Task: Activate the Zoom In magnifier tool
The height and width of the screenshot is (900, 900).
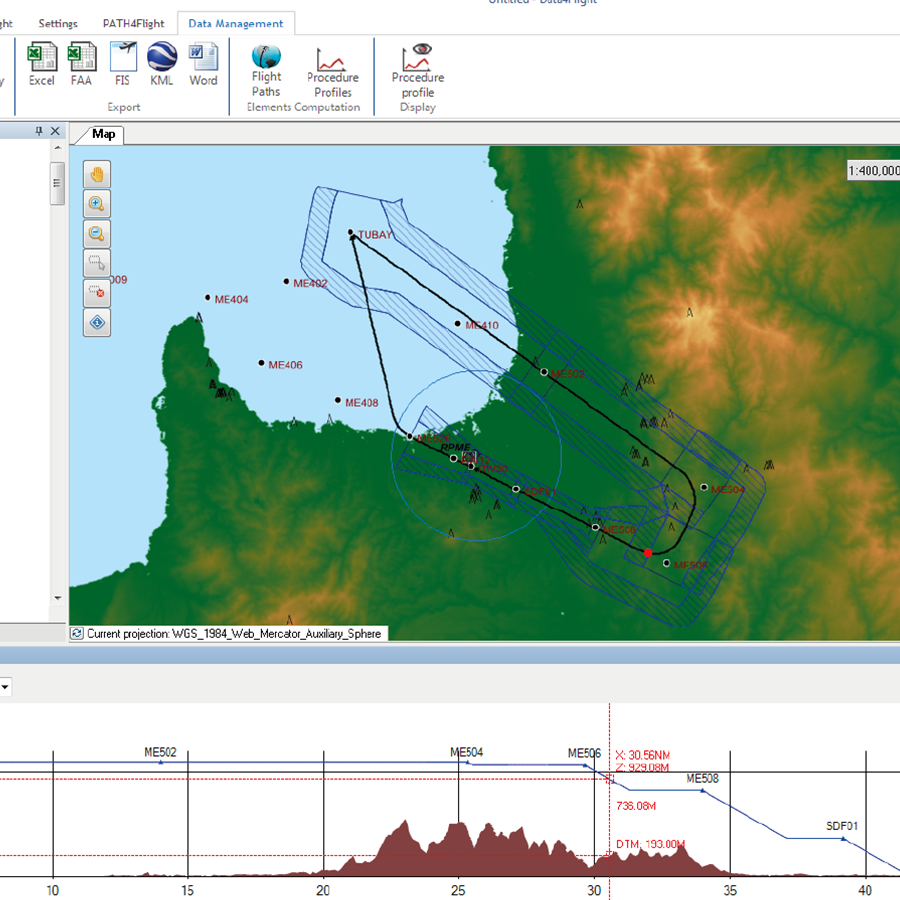Action: 97,203
